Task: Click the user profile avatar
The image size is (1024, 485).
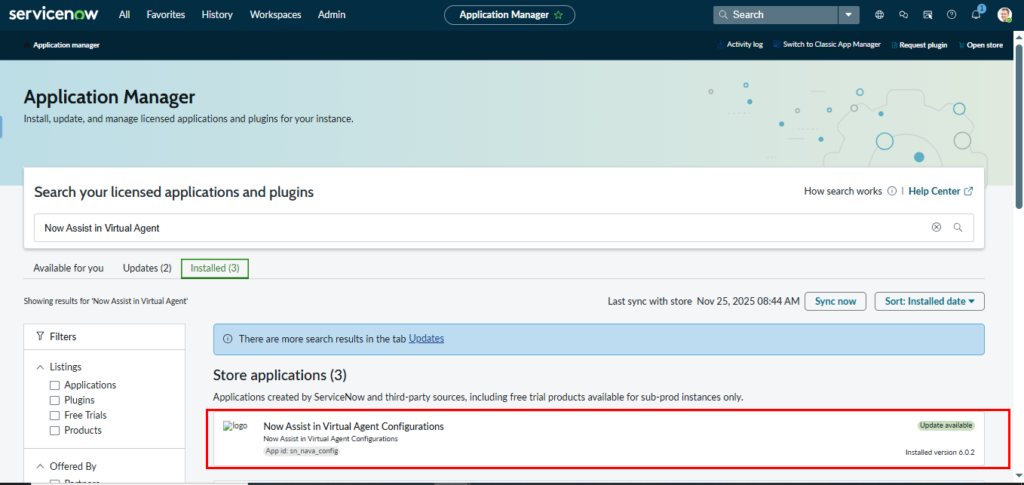Action: click(1004, 15)
